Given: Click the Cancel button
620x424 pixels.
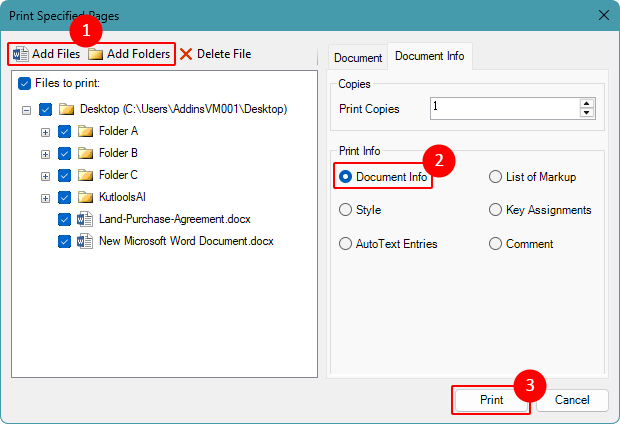Looking at the screenshot, I should tap(572, 400).
